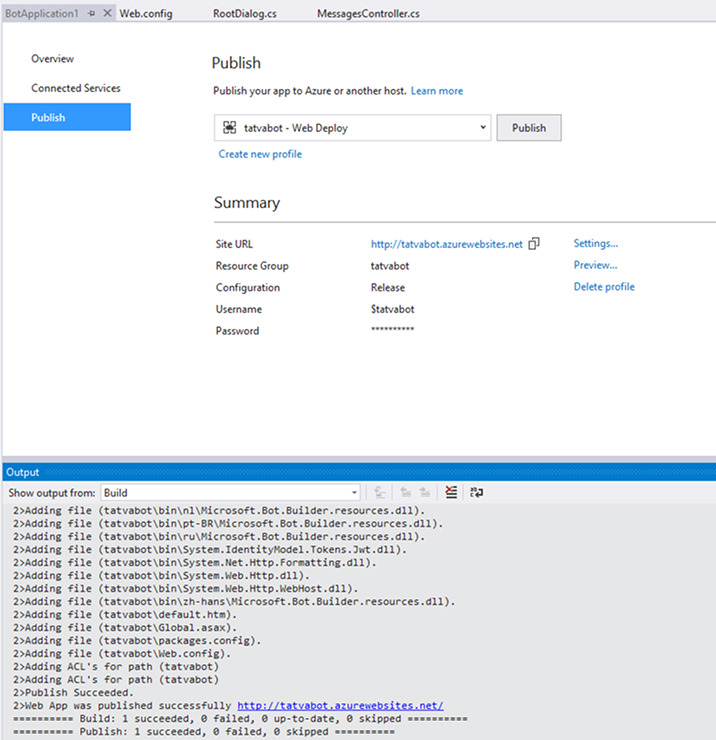The height and width of the screenshot is (740, 716).
Task: Click the Find Message in Code icon
Action: coord(379,492)
